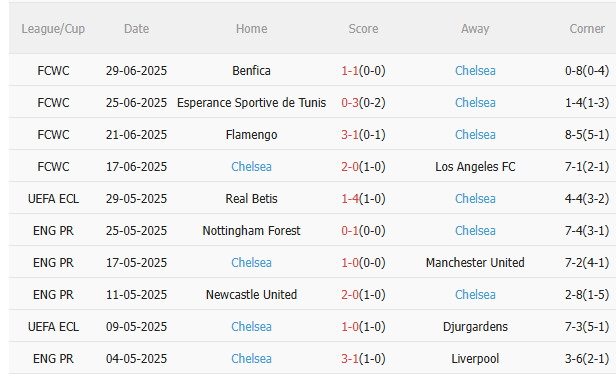This screenshot has width=616, height=384.
Task: Open the 1-1 score of Benfica match
Action: 350,71
